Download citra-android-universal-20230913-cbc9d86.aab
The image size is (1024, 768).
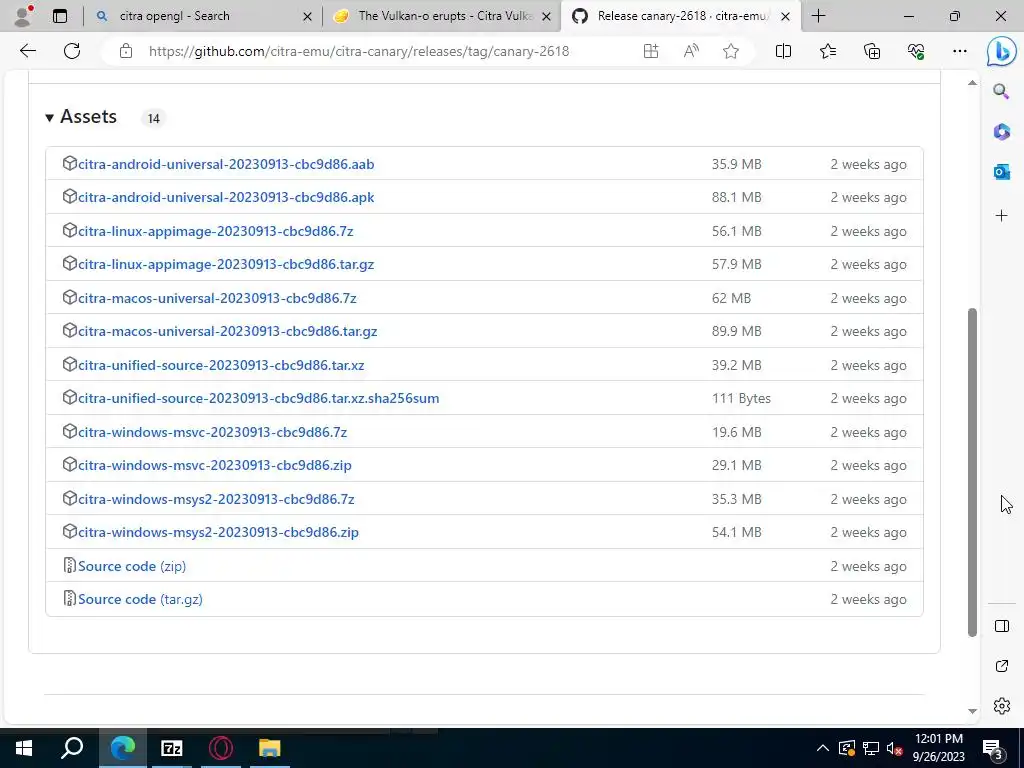point(226,164)
